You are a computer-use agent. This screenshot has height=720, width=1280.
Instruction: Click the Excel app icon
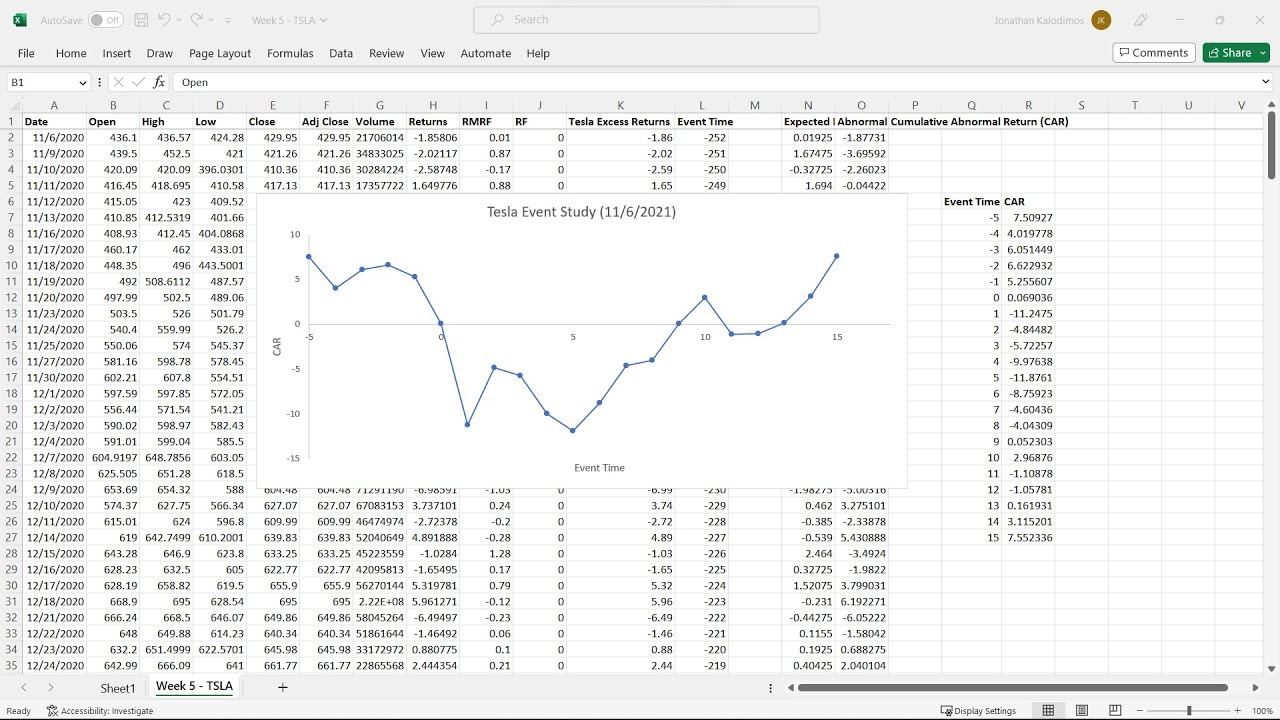tap(20, 20)
